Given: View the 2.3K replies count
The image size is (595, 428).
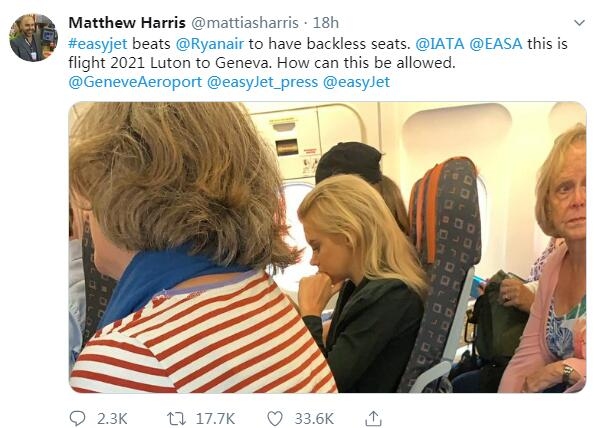Looking at the screenshot, I should (x=112, y=419).
